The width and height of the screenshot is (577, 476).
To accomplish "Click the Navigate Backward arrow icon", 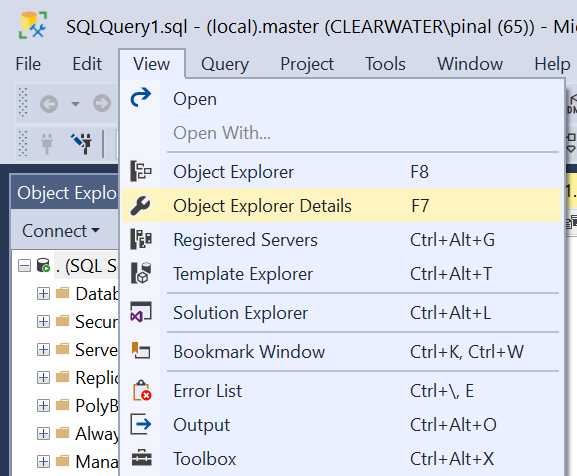I will click(x=49, y=104).
